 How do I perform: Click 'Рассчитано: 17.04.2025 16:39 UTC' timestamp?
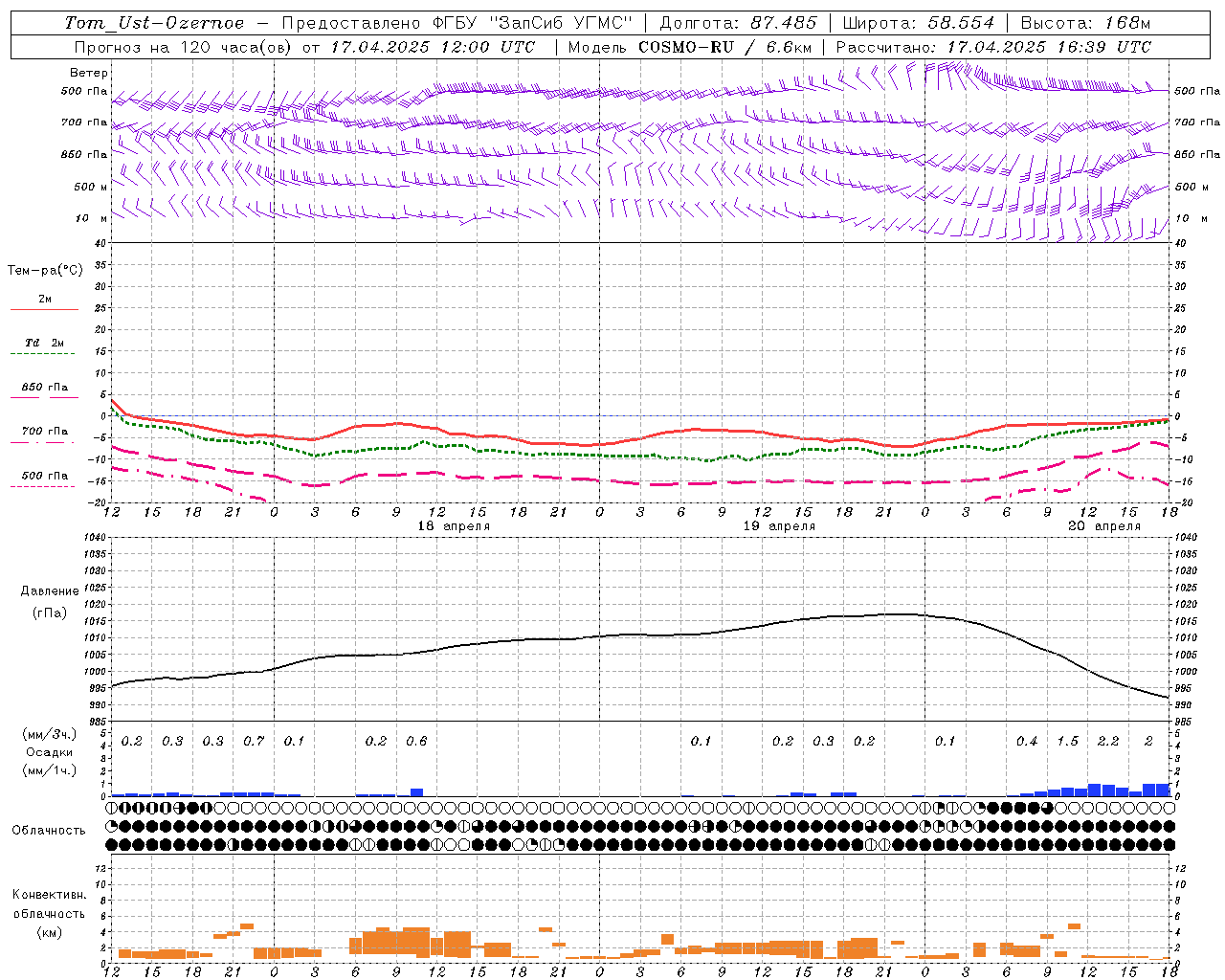coord(993,47)
